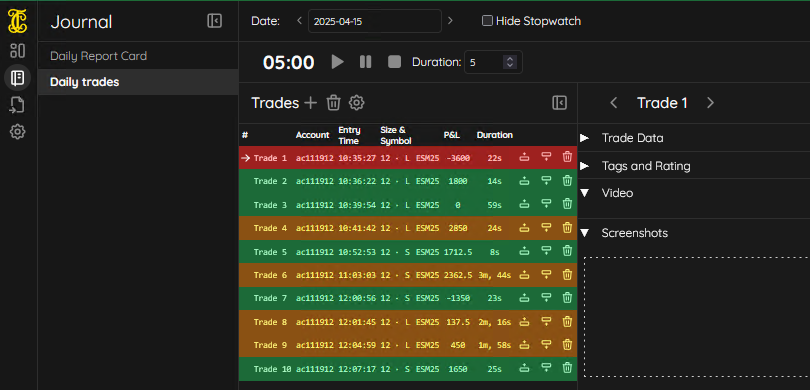Tick the Hide Stopwatch checkbox

[487, 21]
